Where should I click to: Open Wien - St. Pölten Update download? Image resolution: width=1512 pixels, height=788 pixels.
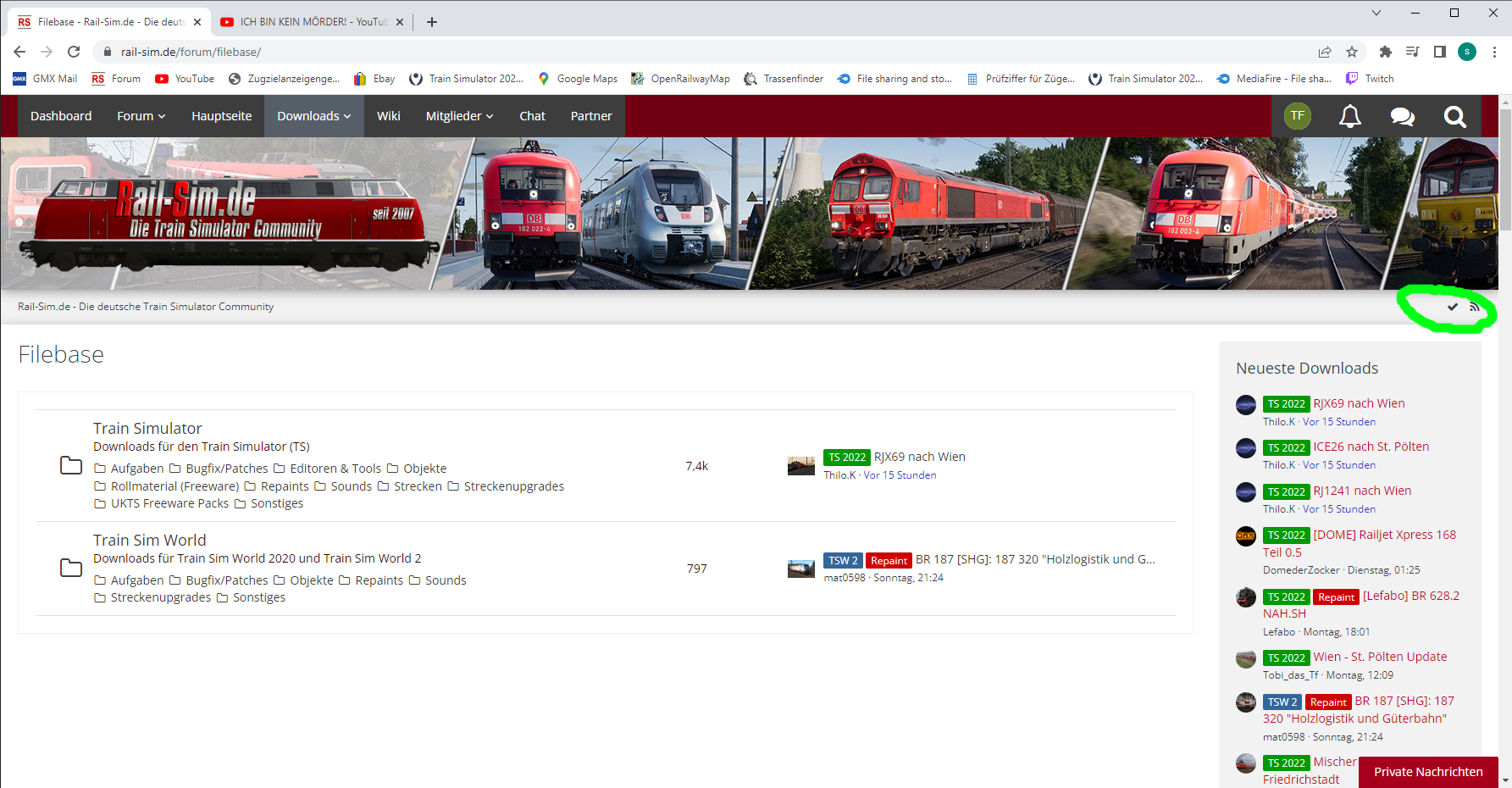(x=1380, y=657)
